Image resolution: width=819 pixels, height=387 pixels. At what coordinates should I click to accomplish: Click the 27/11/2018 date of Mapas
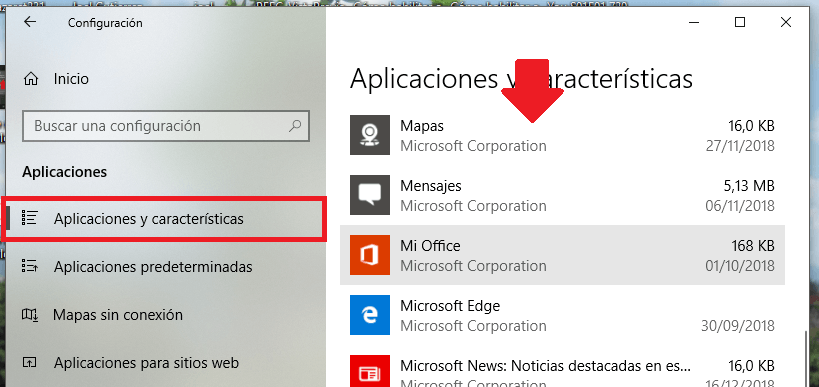[x=740, y=146]
